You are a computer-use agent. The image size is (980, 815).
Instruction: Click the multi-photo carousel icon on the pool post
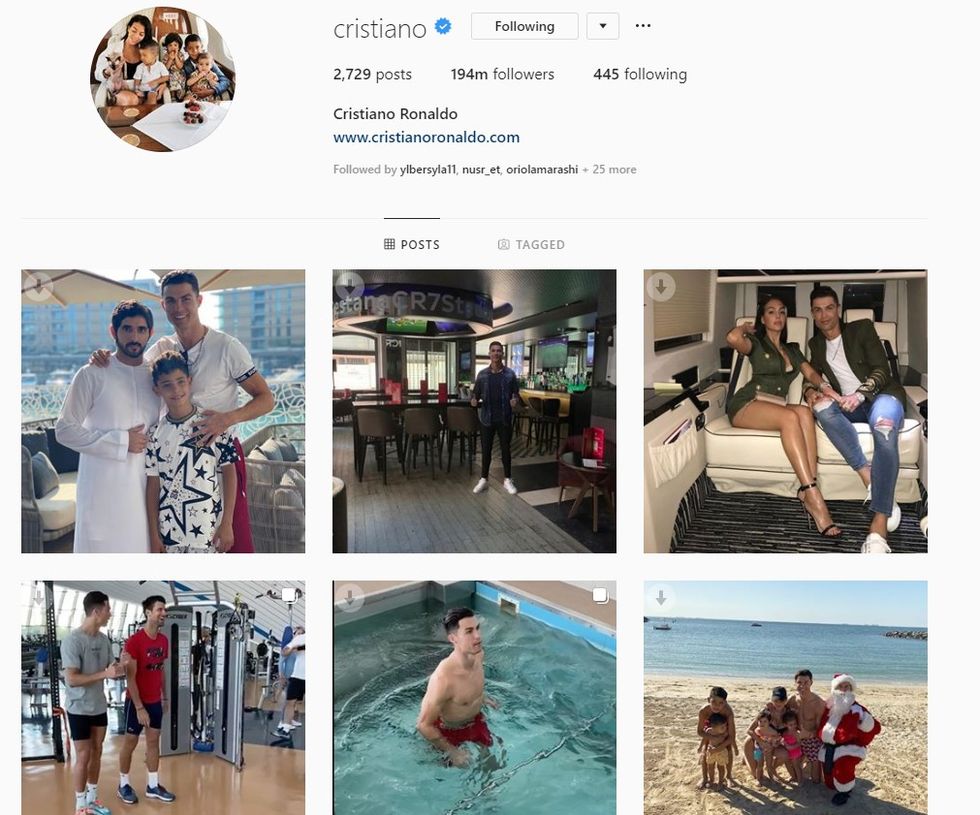[599, 594]
